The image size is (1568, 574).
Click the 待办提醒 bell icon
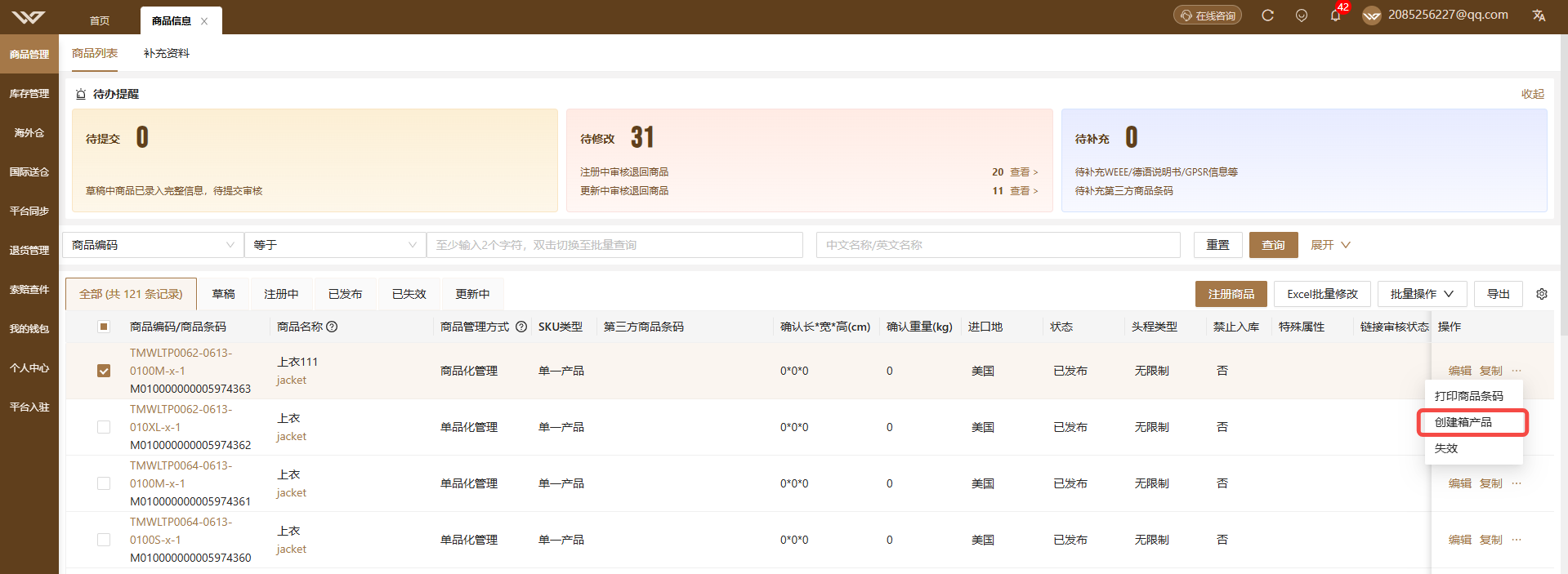coord(81,95)
